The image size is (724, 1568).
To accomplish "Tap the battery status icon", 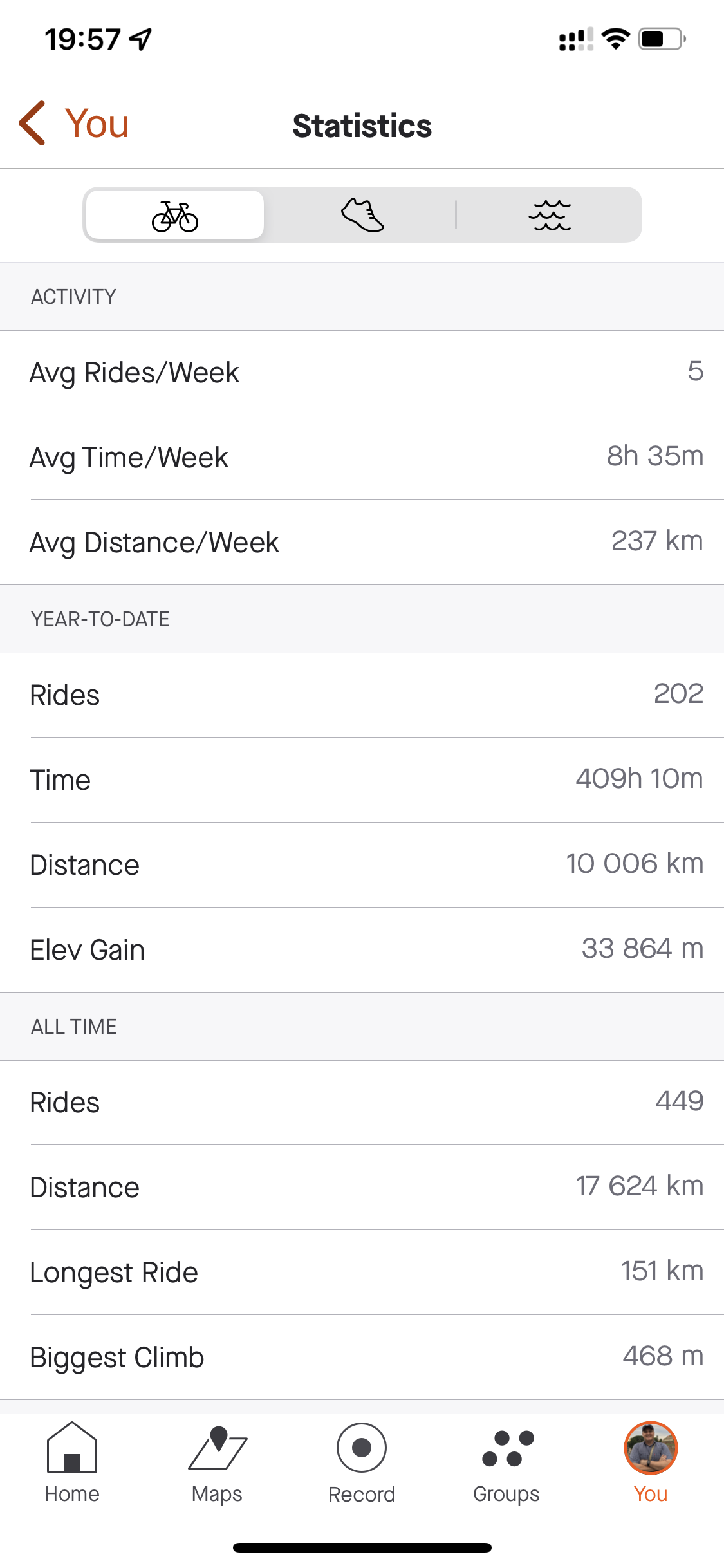I will (662, 39).
